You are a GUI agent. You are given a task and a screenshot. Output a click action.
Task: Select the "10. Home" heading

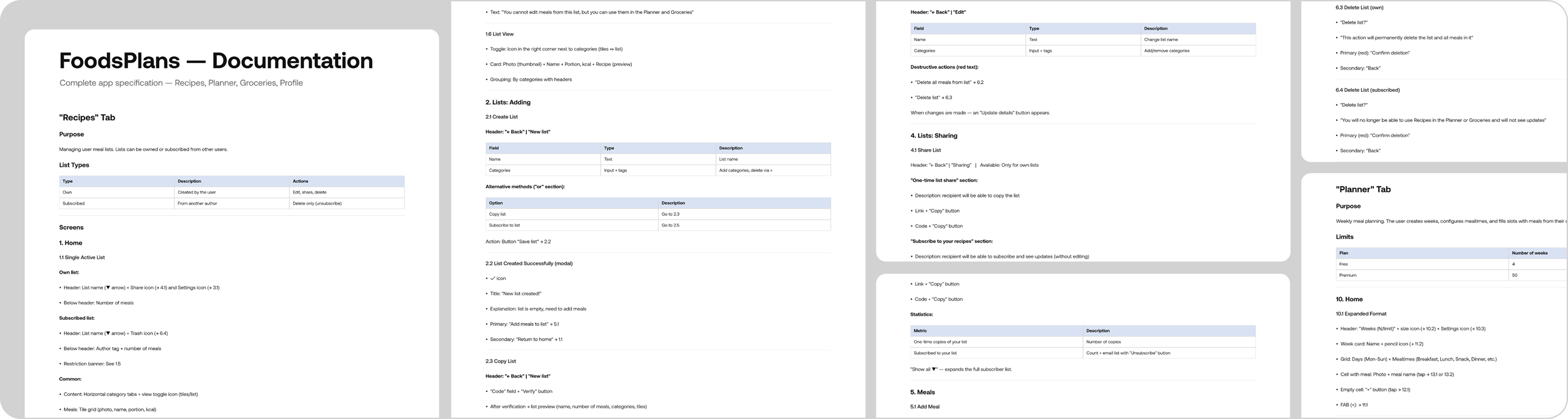click(x=1349, y=299)
